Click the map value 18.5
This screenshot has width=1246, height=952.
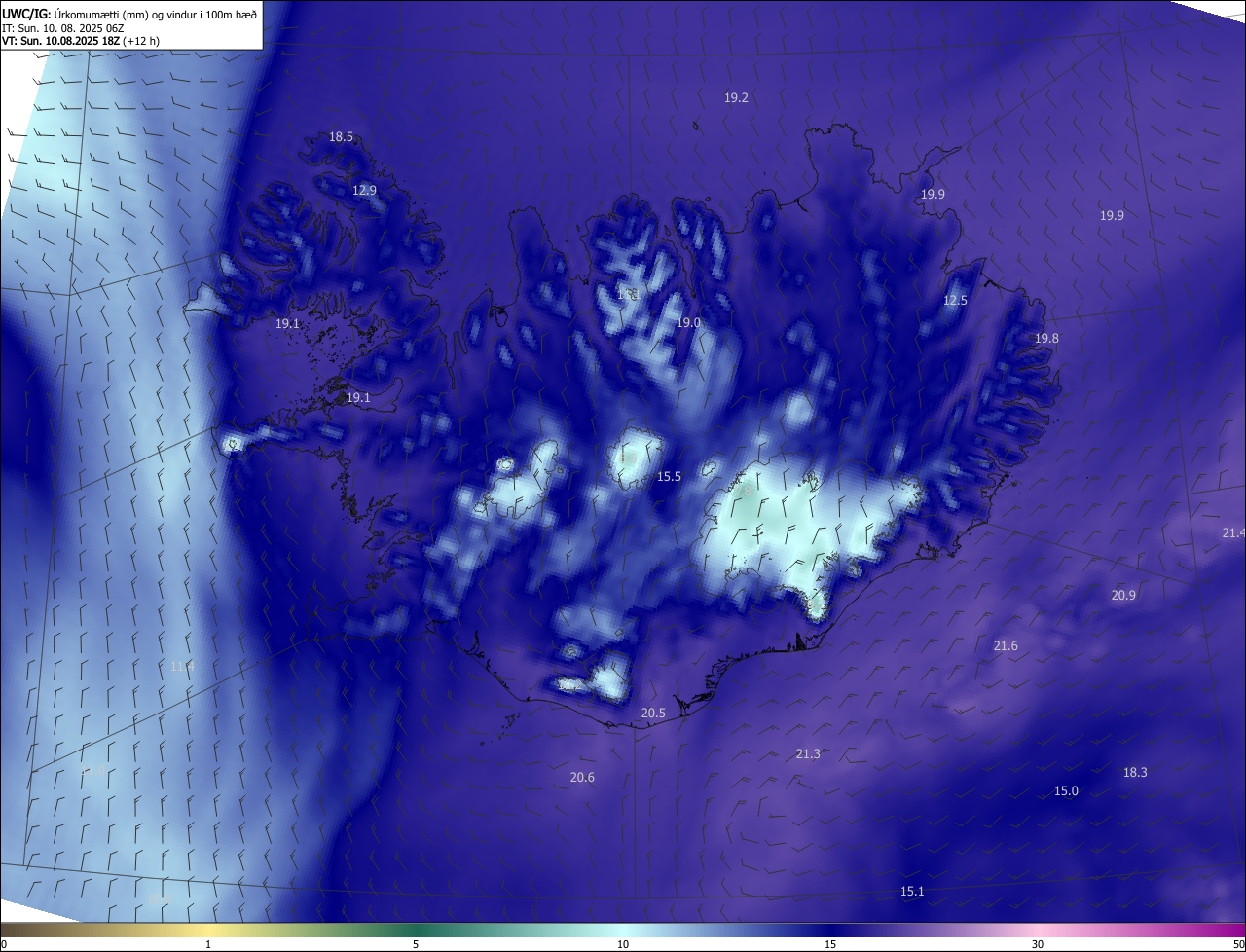341,137
